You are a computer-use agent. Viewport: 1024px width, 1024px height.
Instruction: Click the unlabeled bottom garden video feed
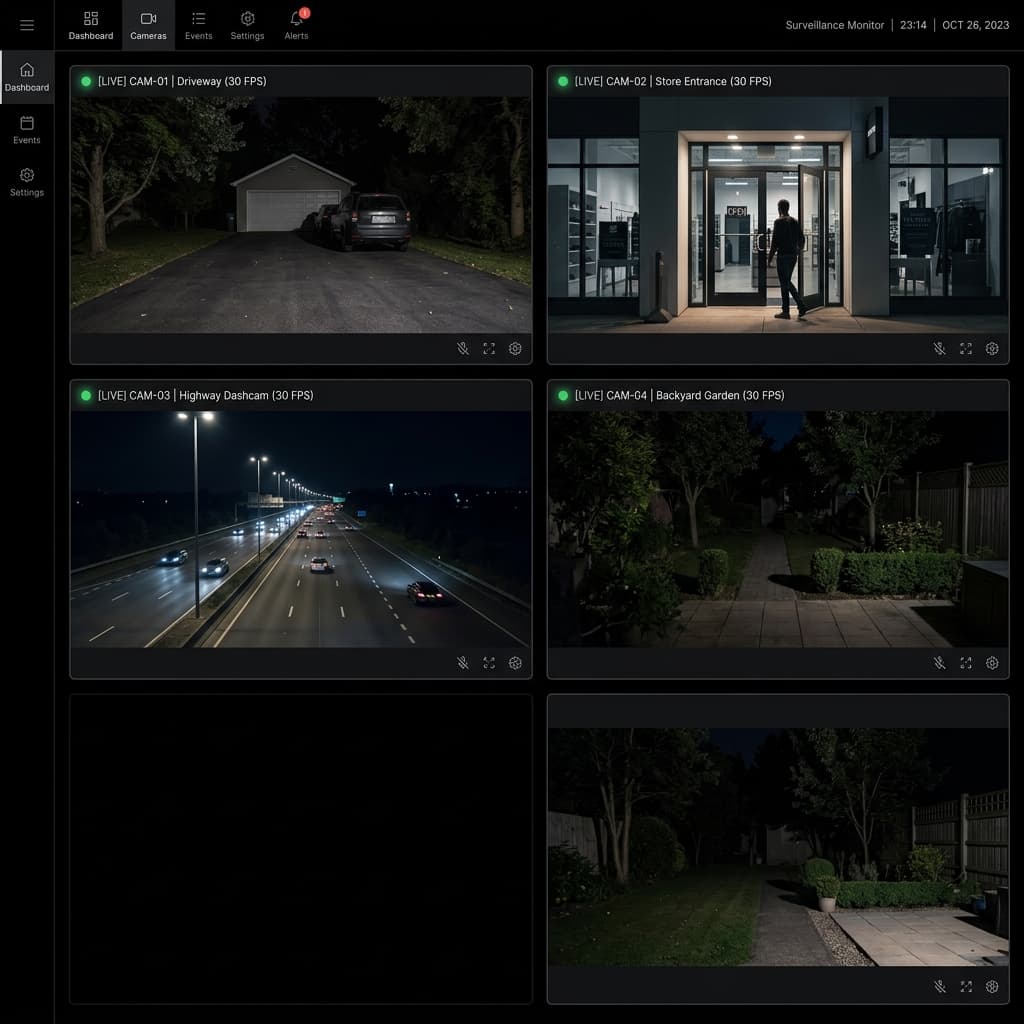pos(778,847)
